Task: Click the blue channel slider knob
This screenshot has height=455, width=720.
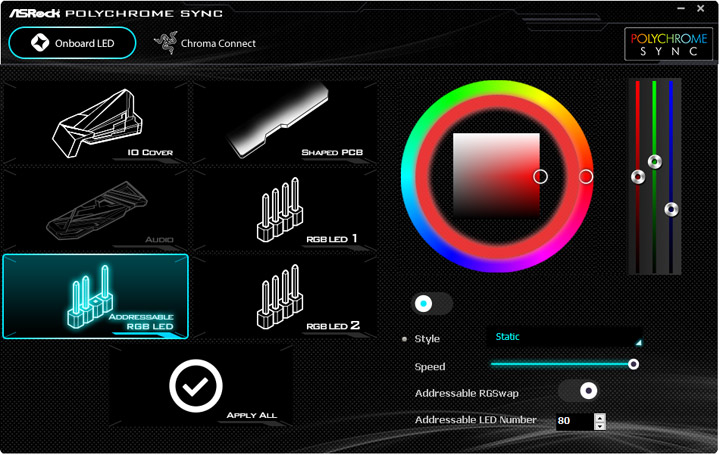Action: [x=671, y=209]
